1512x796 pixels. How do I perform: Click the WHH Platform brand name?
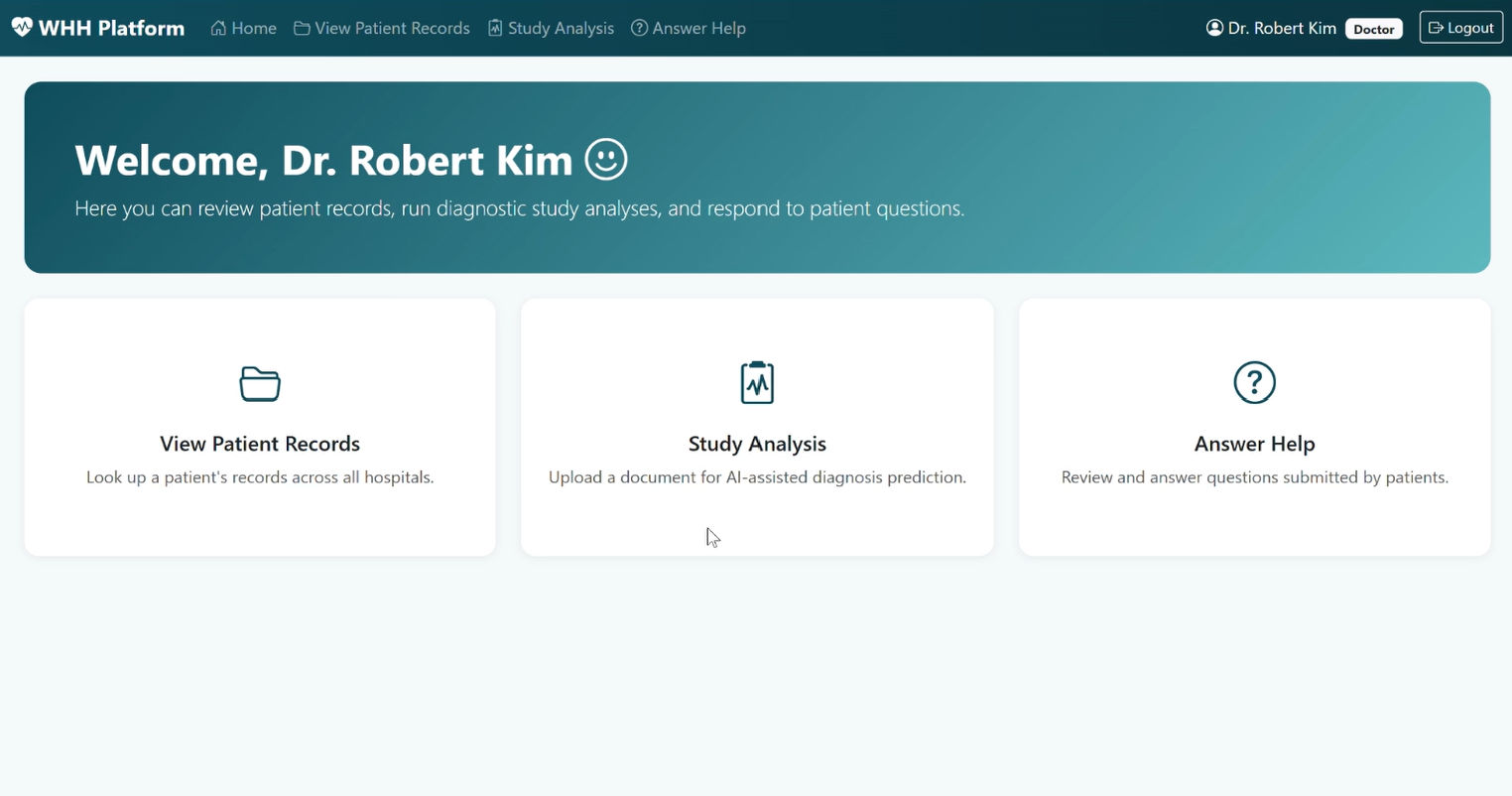(x=111, y=28)
